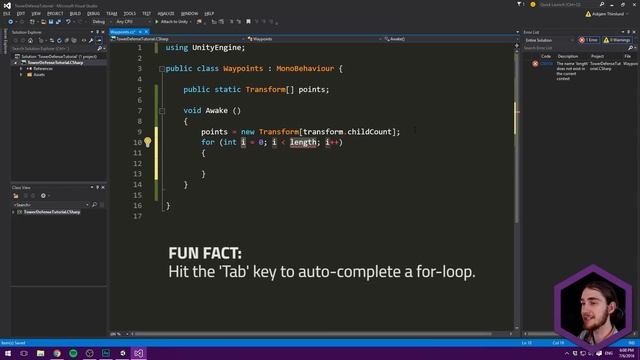Click the Class View New Folder icon
The image size is (640, 360).
(16, 196)
